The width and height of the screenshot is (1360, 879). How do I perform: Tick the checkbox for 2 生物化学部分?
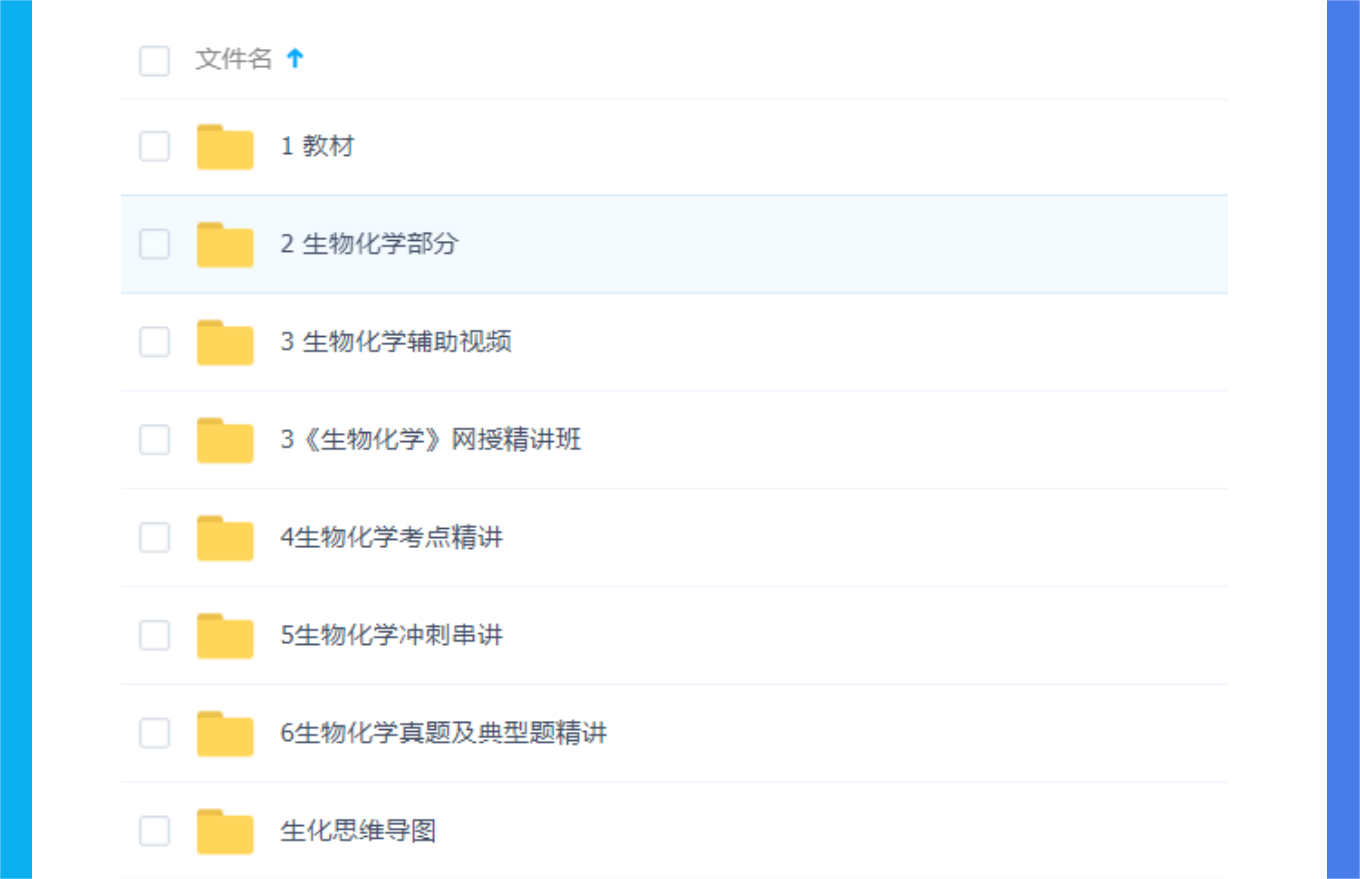(154, 244)
